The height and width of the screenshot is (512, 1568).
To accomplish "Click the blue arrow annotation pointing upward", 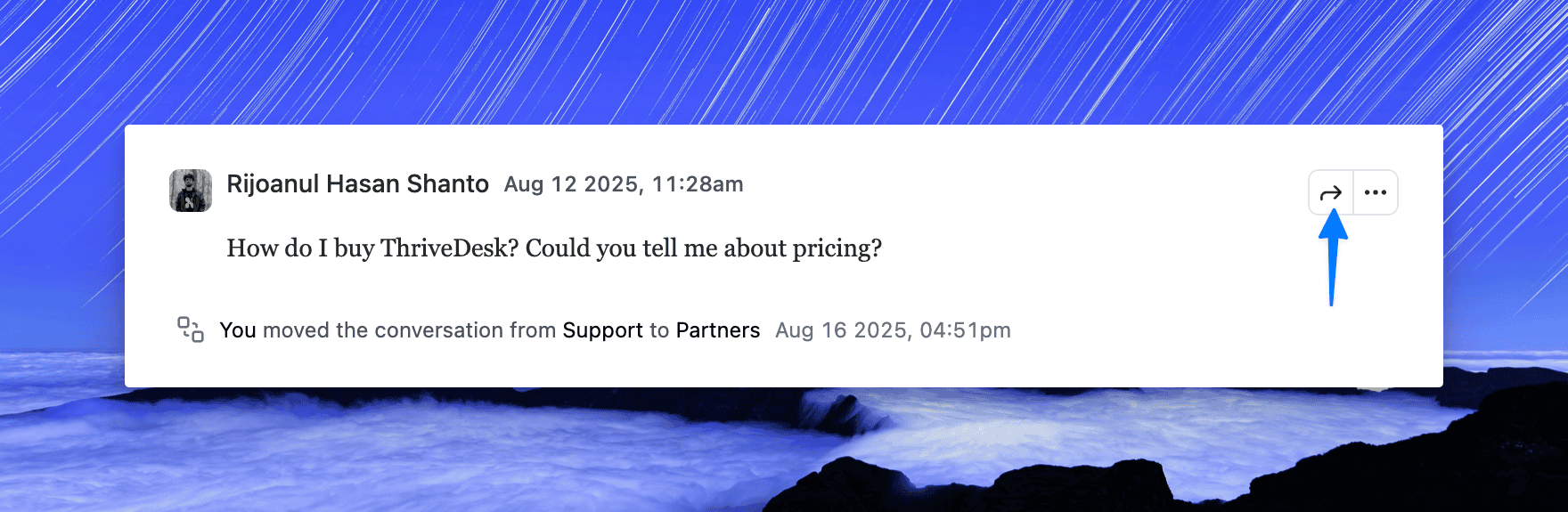I will [1333, 258].
